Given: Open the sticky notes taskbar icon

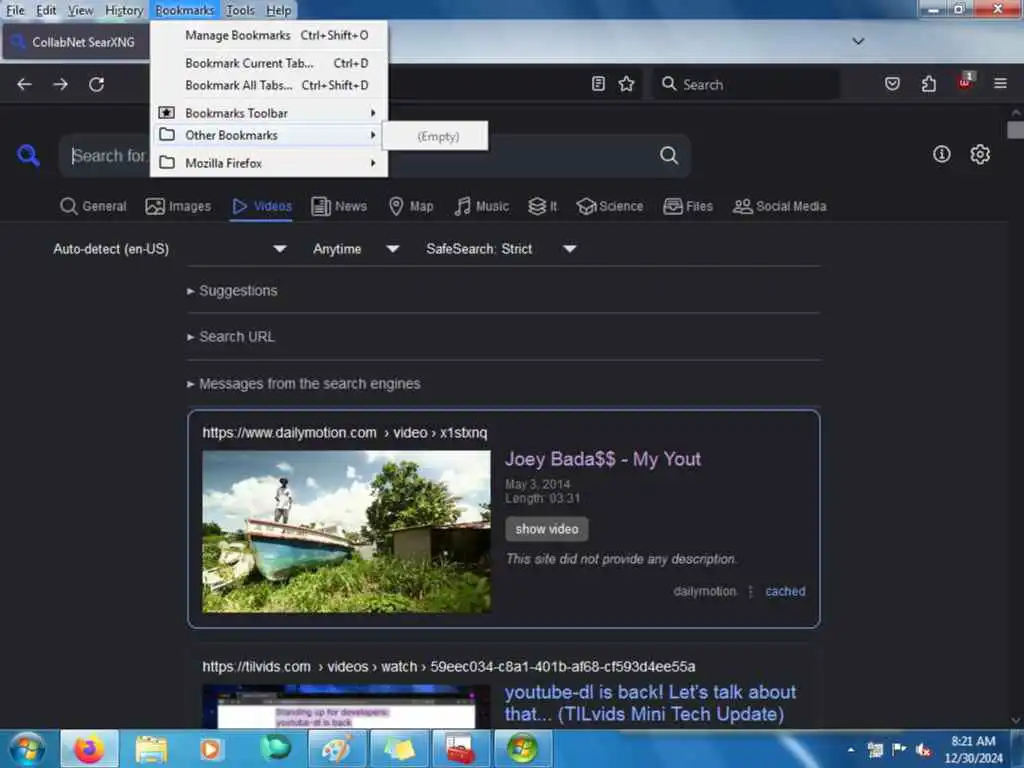Looking at the screenshot, I should pyautogui.click(x=399, y=749).
